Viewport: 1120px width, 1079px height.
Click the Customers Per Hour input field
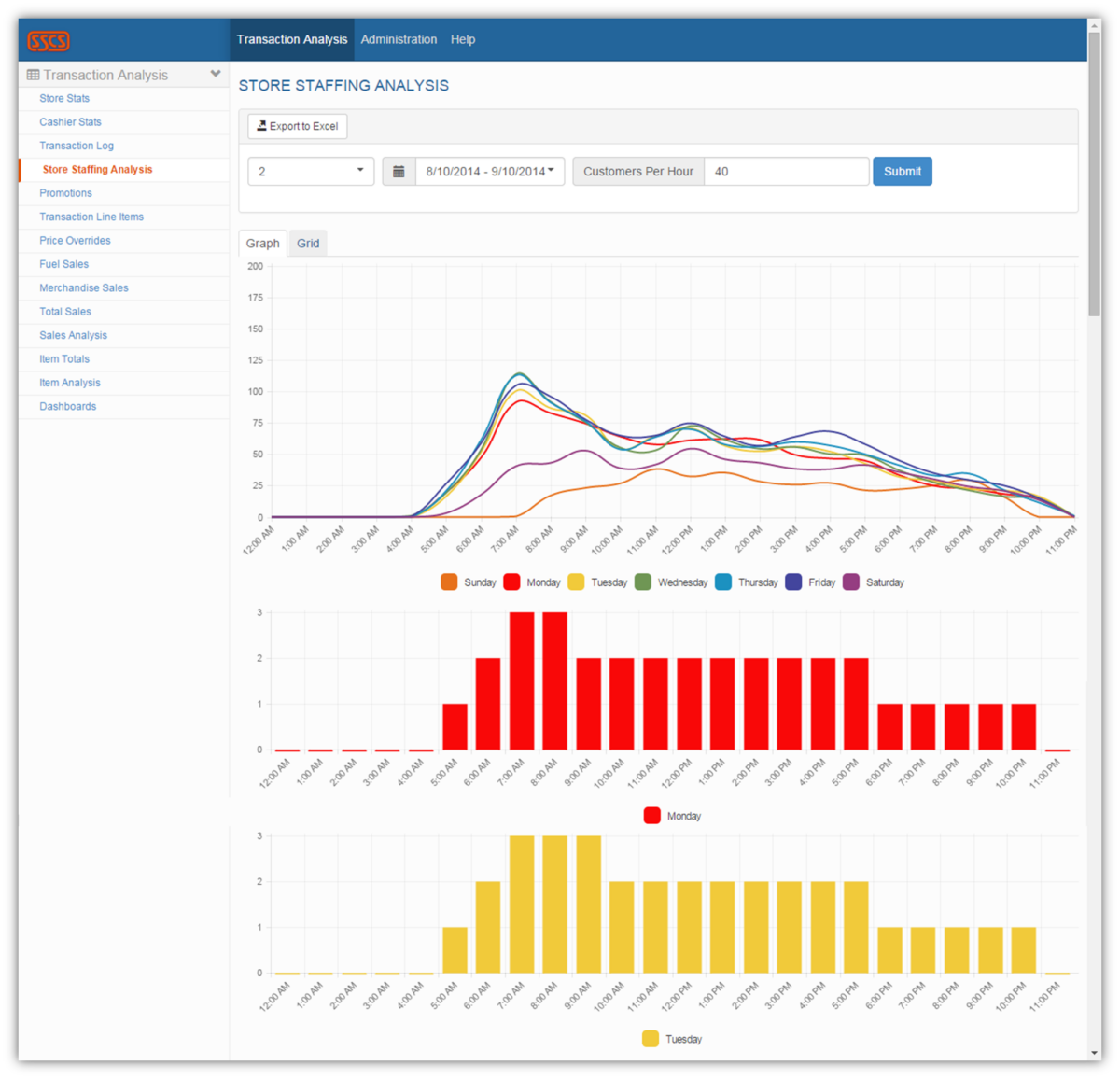(786, 171)
